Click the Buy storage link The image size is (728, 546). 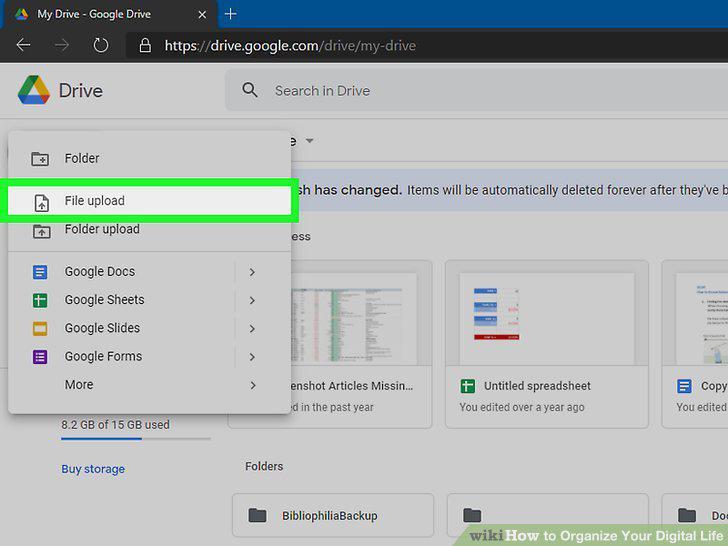pos(93,469)
